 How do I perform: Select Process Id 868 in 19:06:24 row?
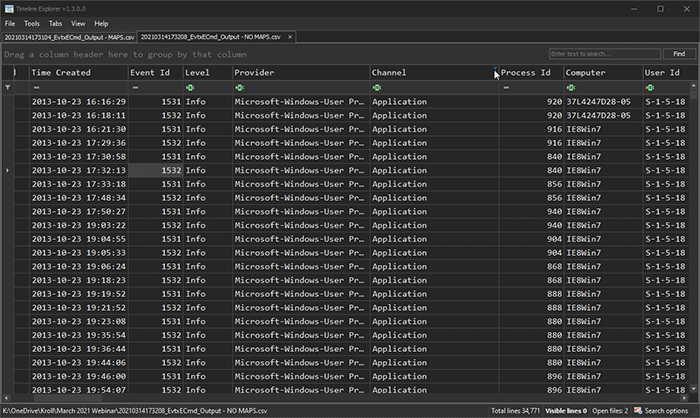(531, 267)
